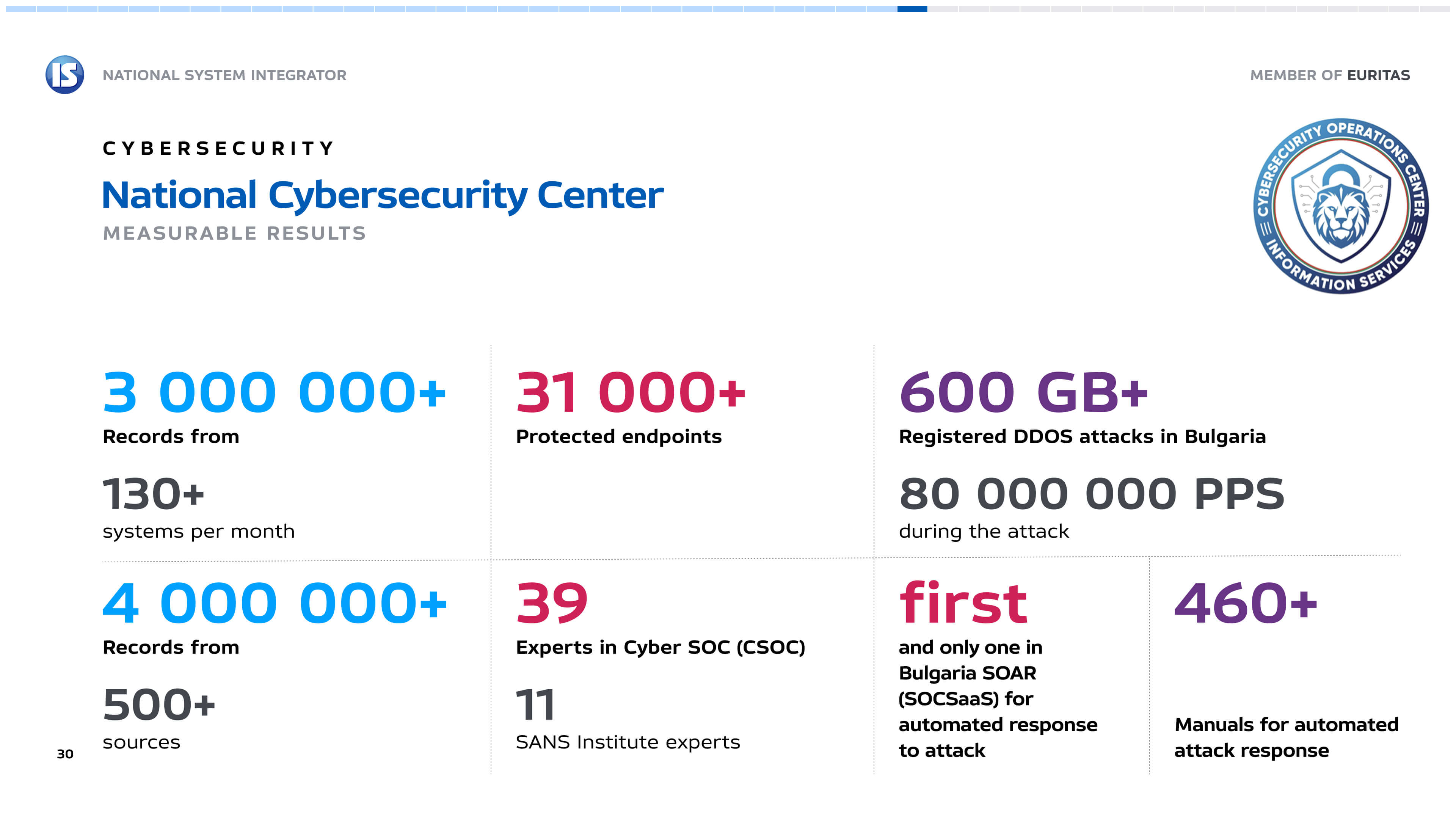Click the red "31 000+" protected endpoints figure
This screenshot has width=1456, height=819.
click(x=630, y=392)
